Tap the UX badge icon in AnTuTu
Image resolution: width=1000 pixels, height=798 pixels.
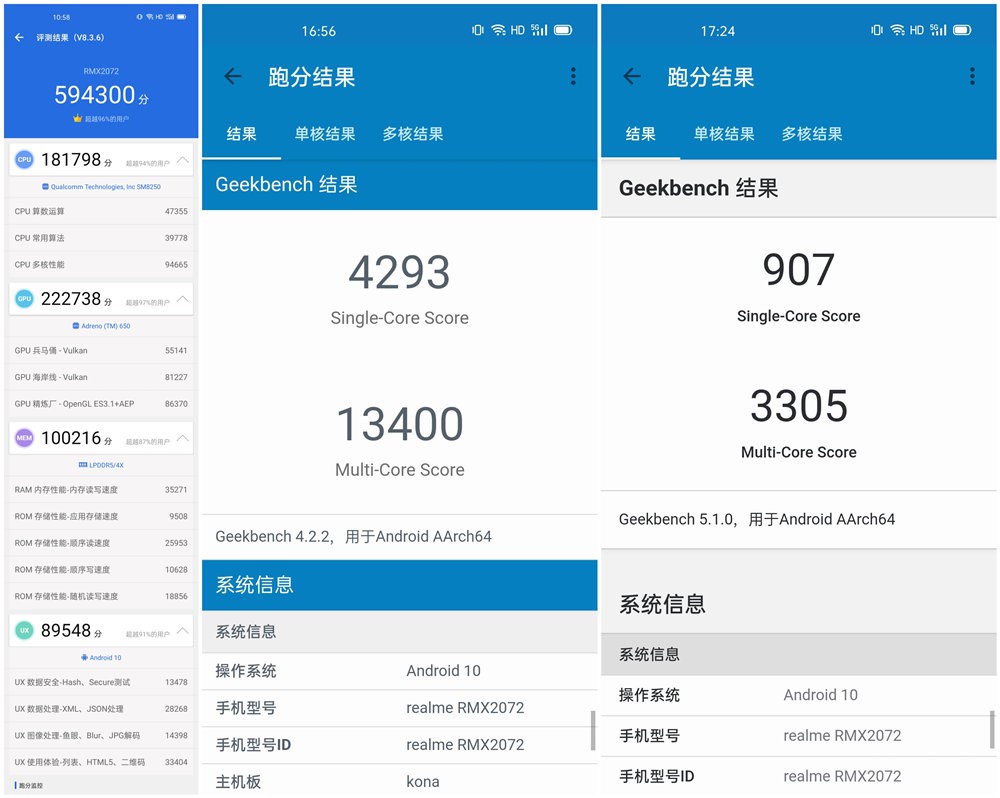coord(24,630)
